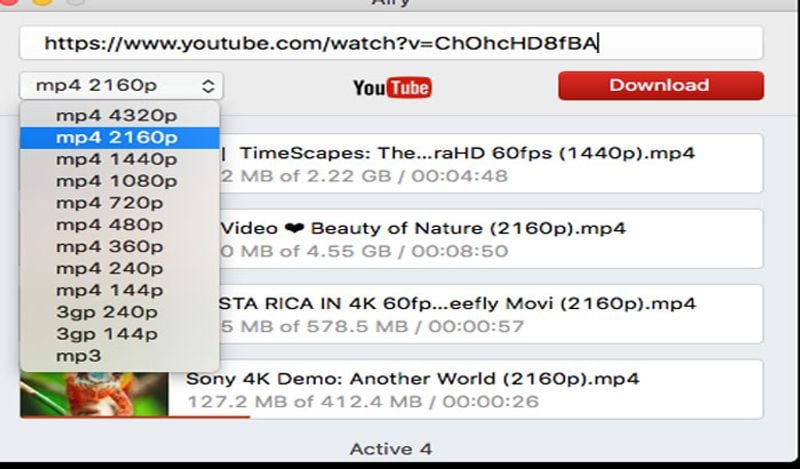Select the COSTA RICA IN 4K download item
Image resolution: width=800 pixels, height=469 pixels.
click(491, 314)
